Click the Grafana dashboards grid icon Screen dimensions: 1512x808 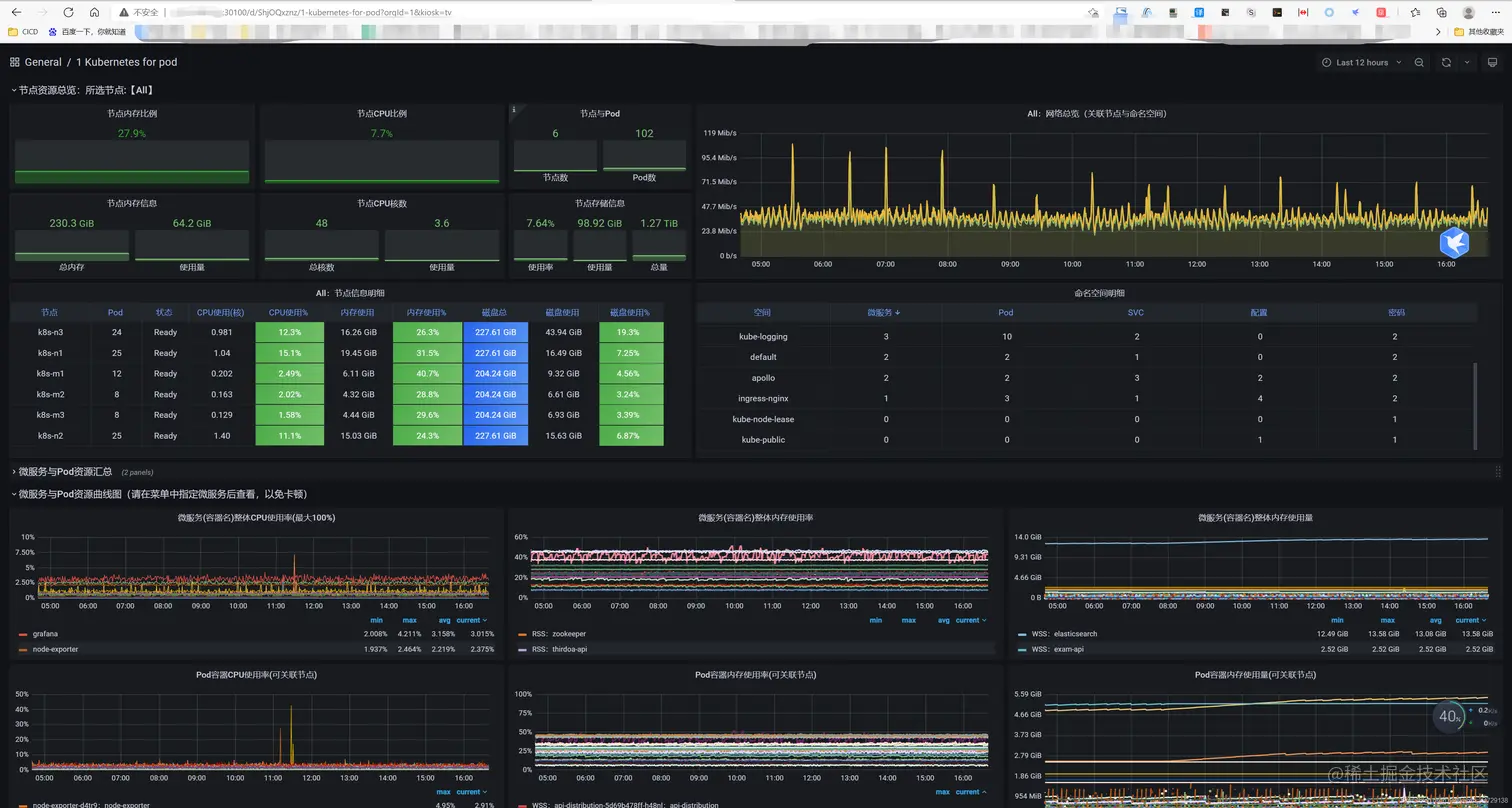(x=15, y=62)
